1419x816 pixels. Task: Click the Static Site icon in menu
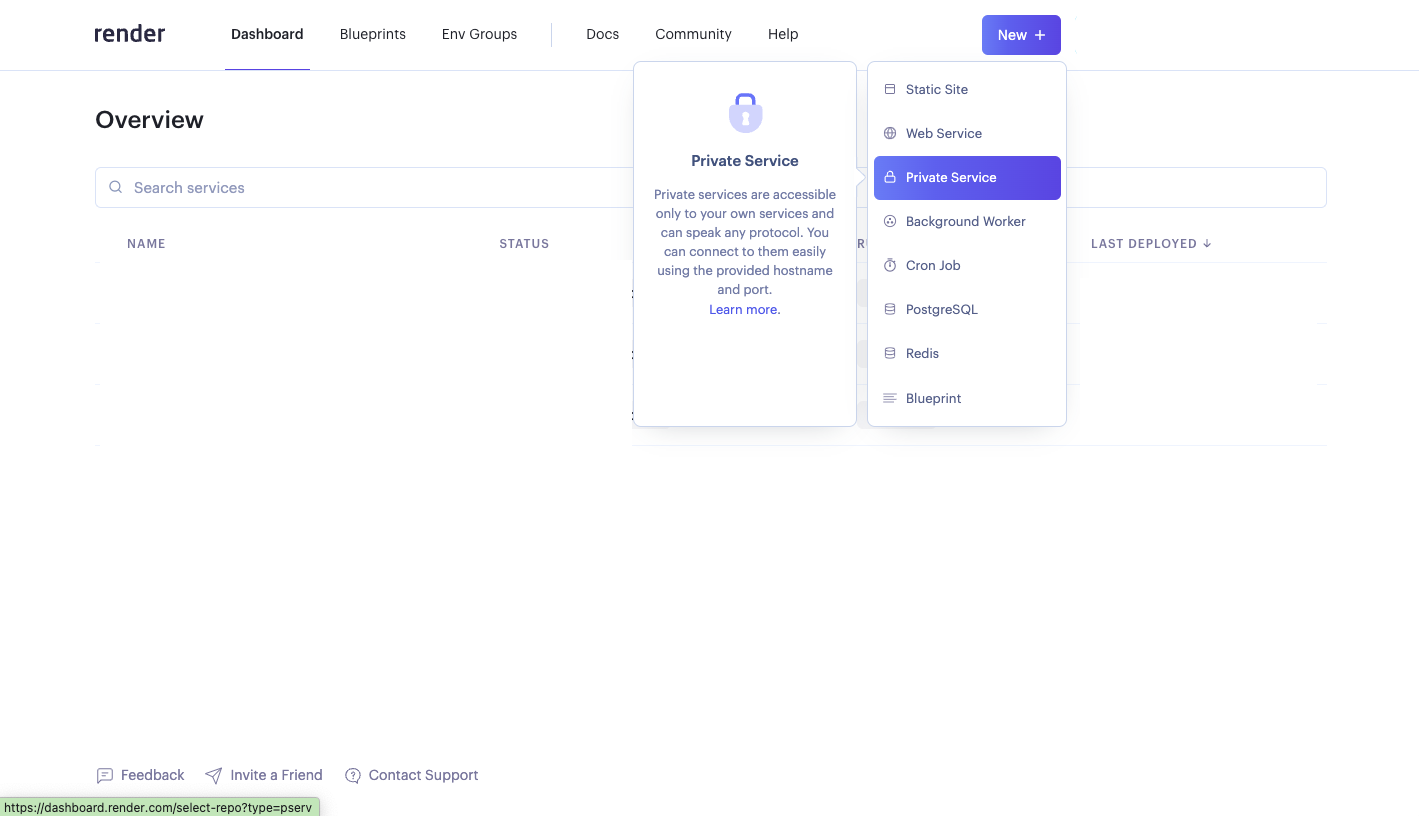pyautogui.click(x=890, y=89)
